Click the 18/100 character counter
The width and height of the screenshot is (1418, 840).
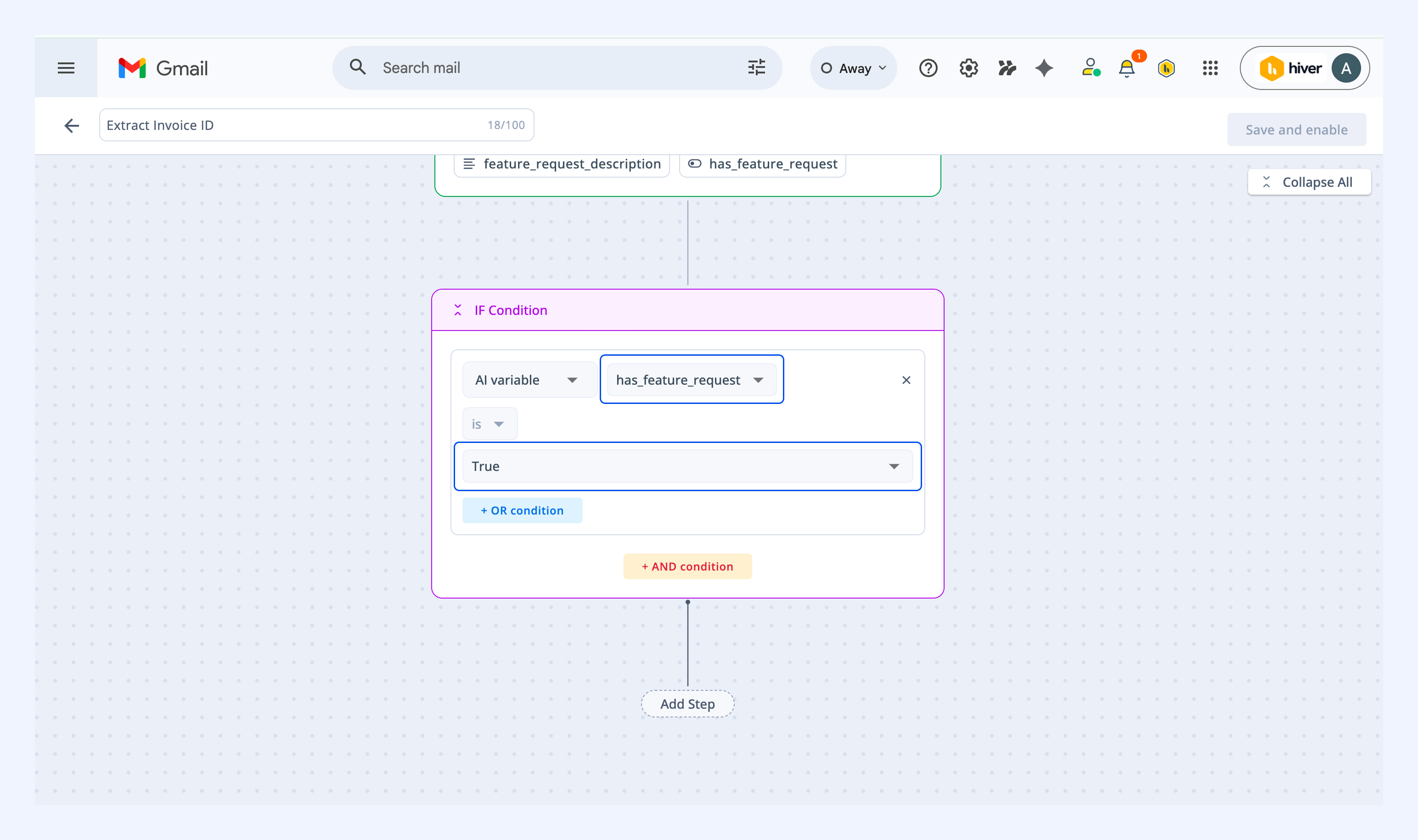point(506,125)
